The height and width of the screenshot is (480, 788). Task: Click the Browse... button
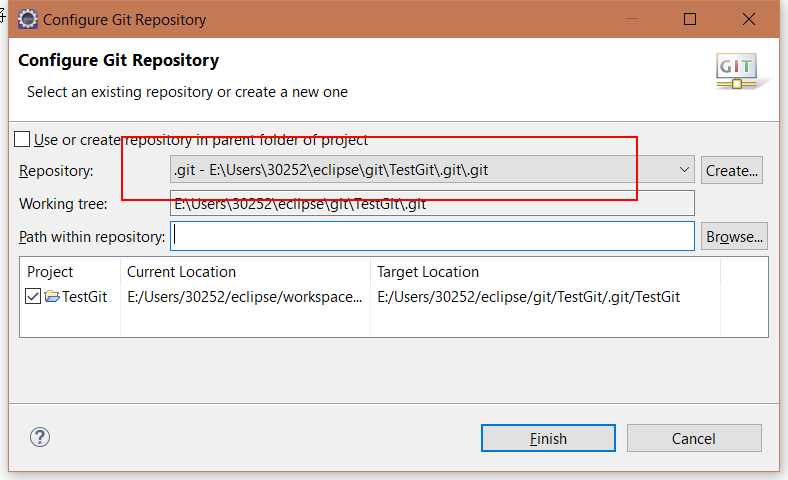(734, 237)
